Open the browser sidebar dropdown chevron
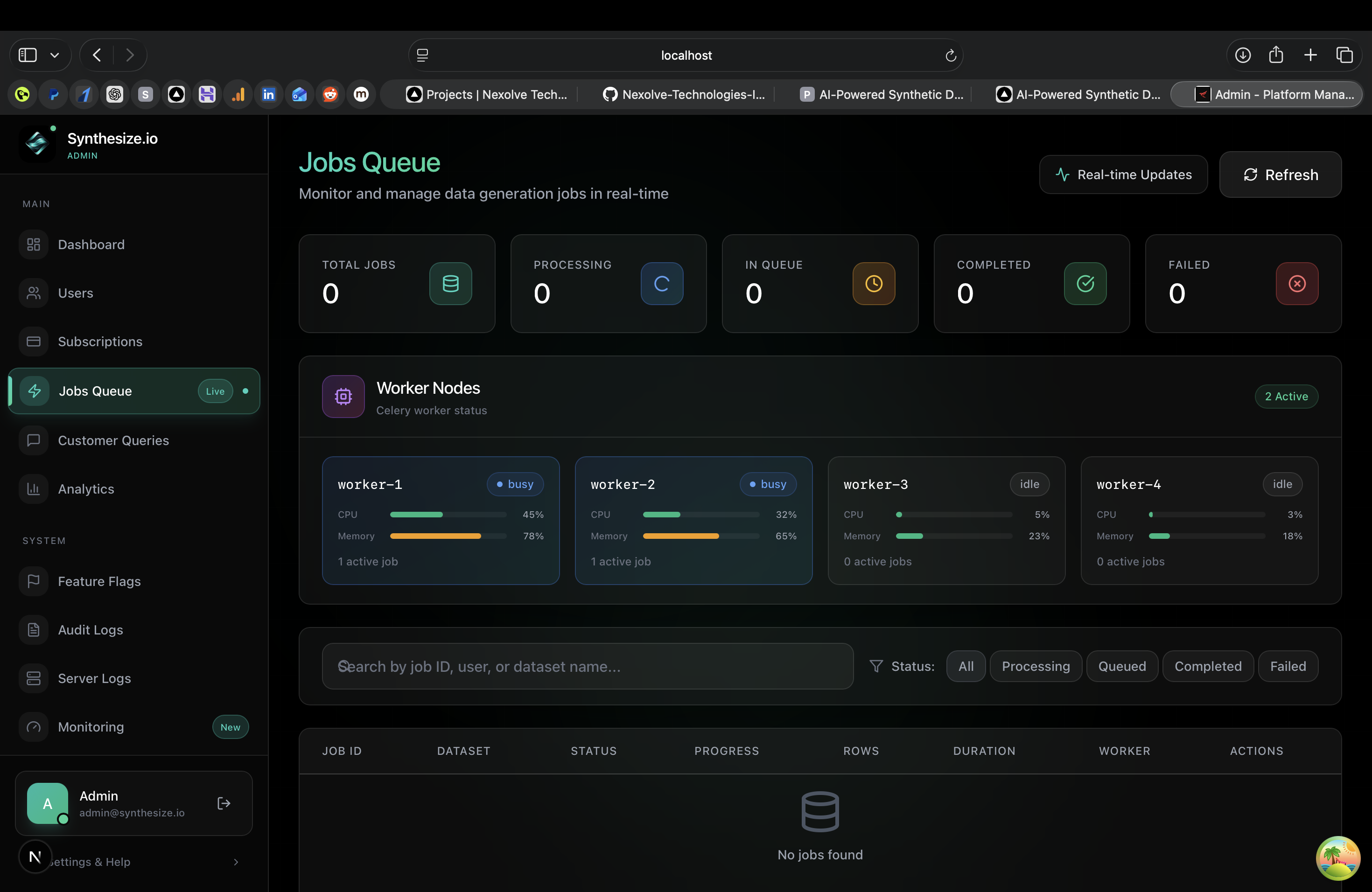The width and height of the screenshot is (1372, 892). coord(55,55)
